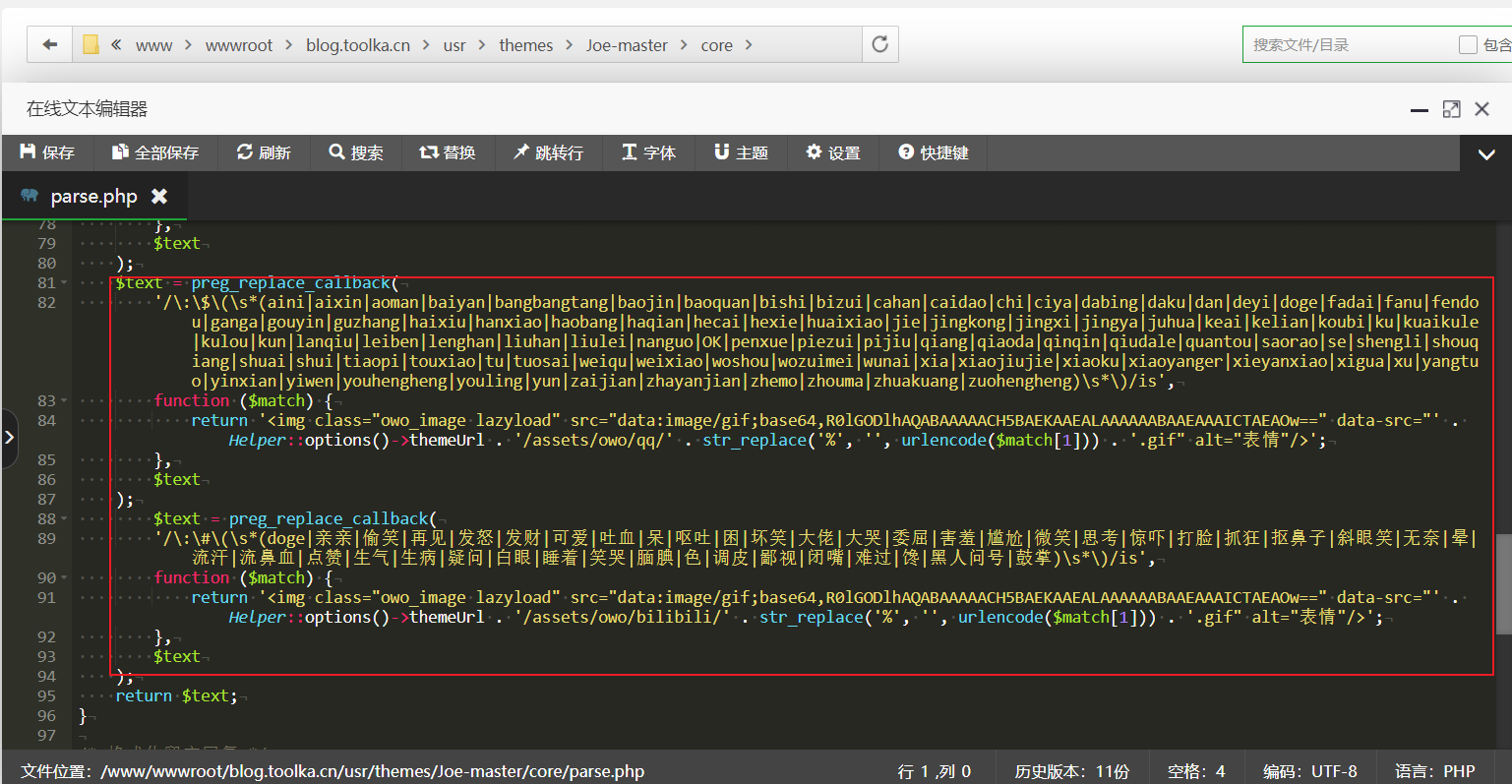
Task: Go back with the left arrow button
Action: (x=49, y=44)
